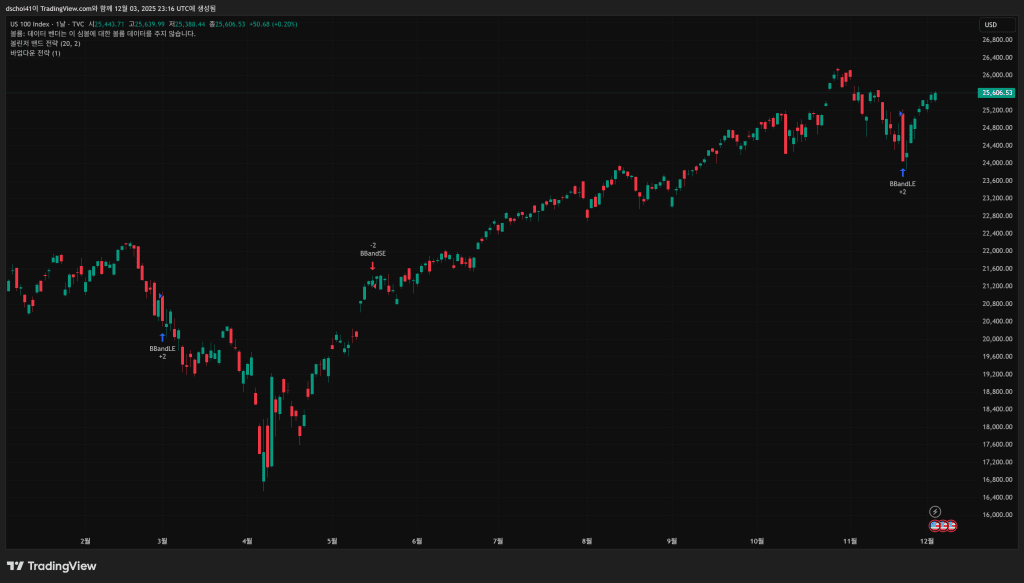Open the USD currency selector
Viewport: 1024px width, 583px height.
point(991,24)
